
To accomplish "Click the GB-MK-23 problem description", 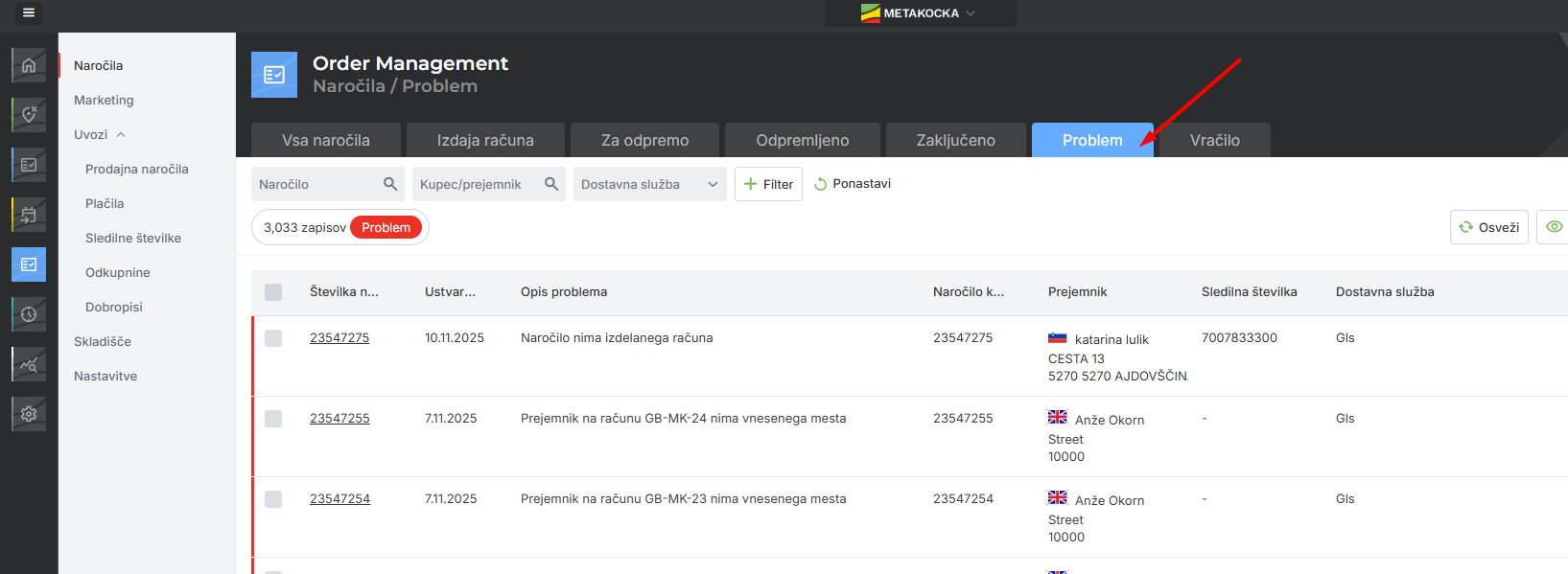I will point(684,499).
